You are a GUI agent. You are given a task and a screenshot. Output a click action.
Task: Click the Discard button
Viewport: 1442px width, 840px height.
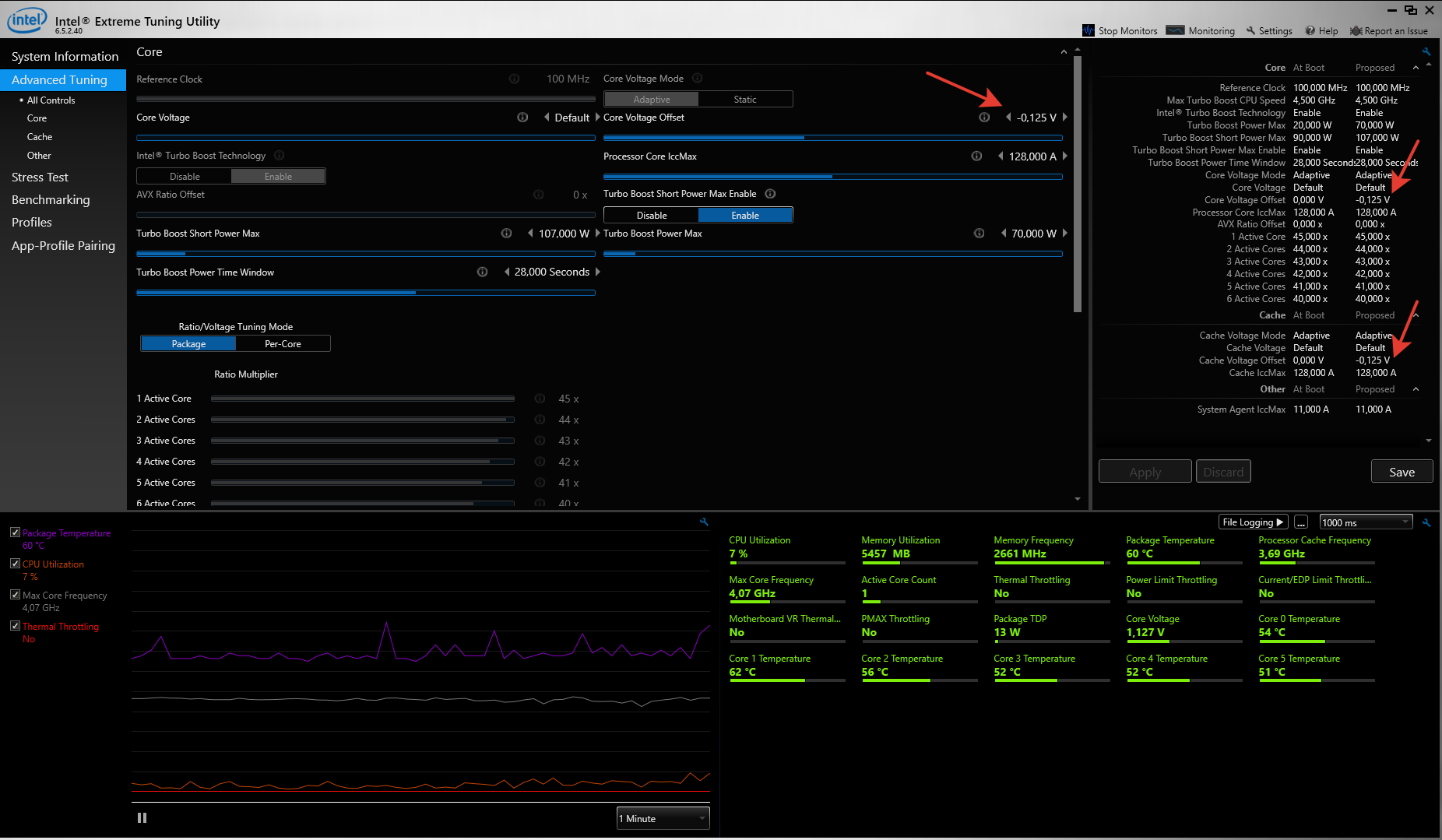pyautogui.click(x=1223, y=472)
